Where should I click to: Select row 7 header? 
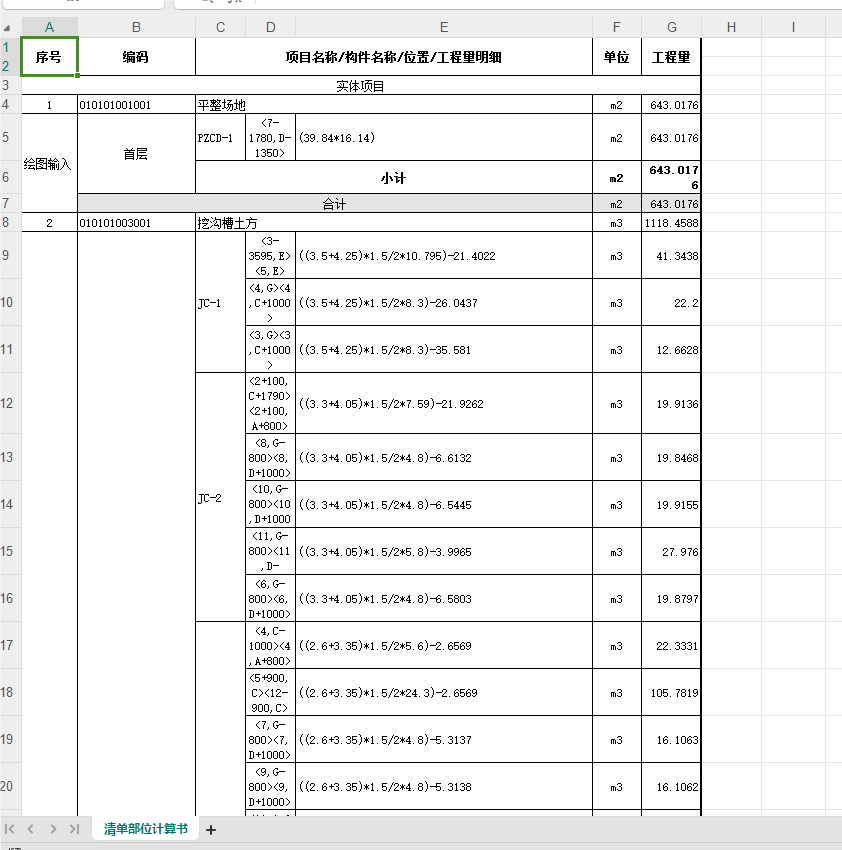6,203
